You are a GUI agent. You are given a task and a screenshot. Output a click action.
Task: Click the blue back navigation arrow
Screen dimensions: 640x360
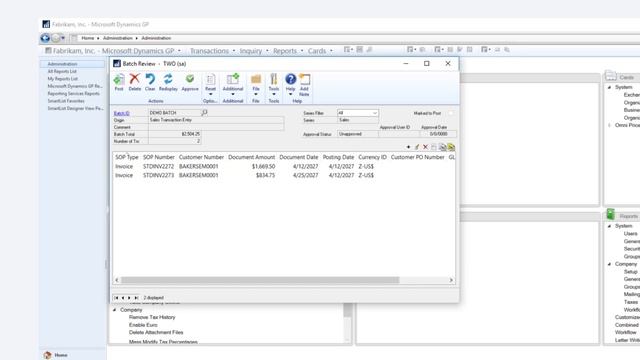tap(45, 38)
